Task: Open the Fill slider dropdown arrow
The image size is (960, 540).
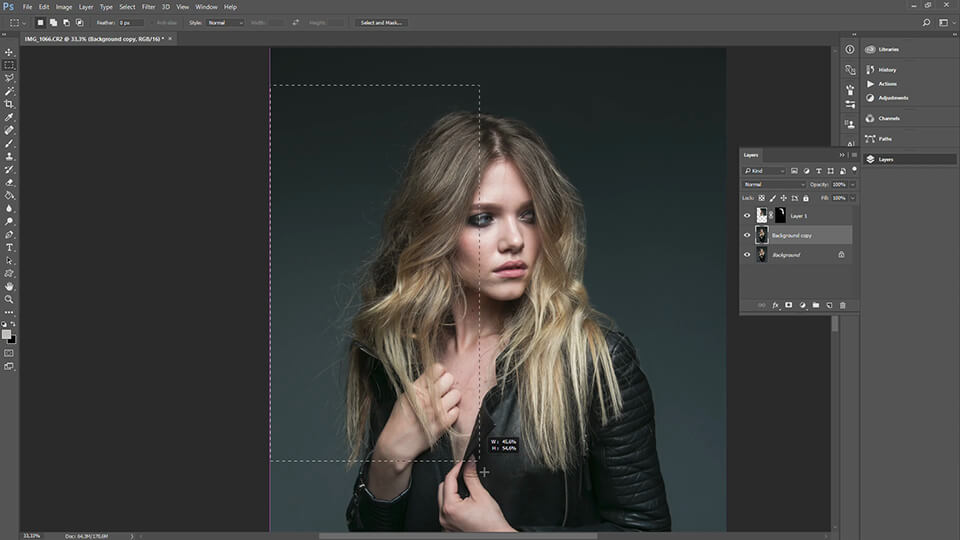Action: pos(852,198)
